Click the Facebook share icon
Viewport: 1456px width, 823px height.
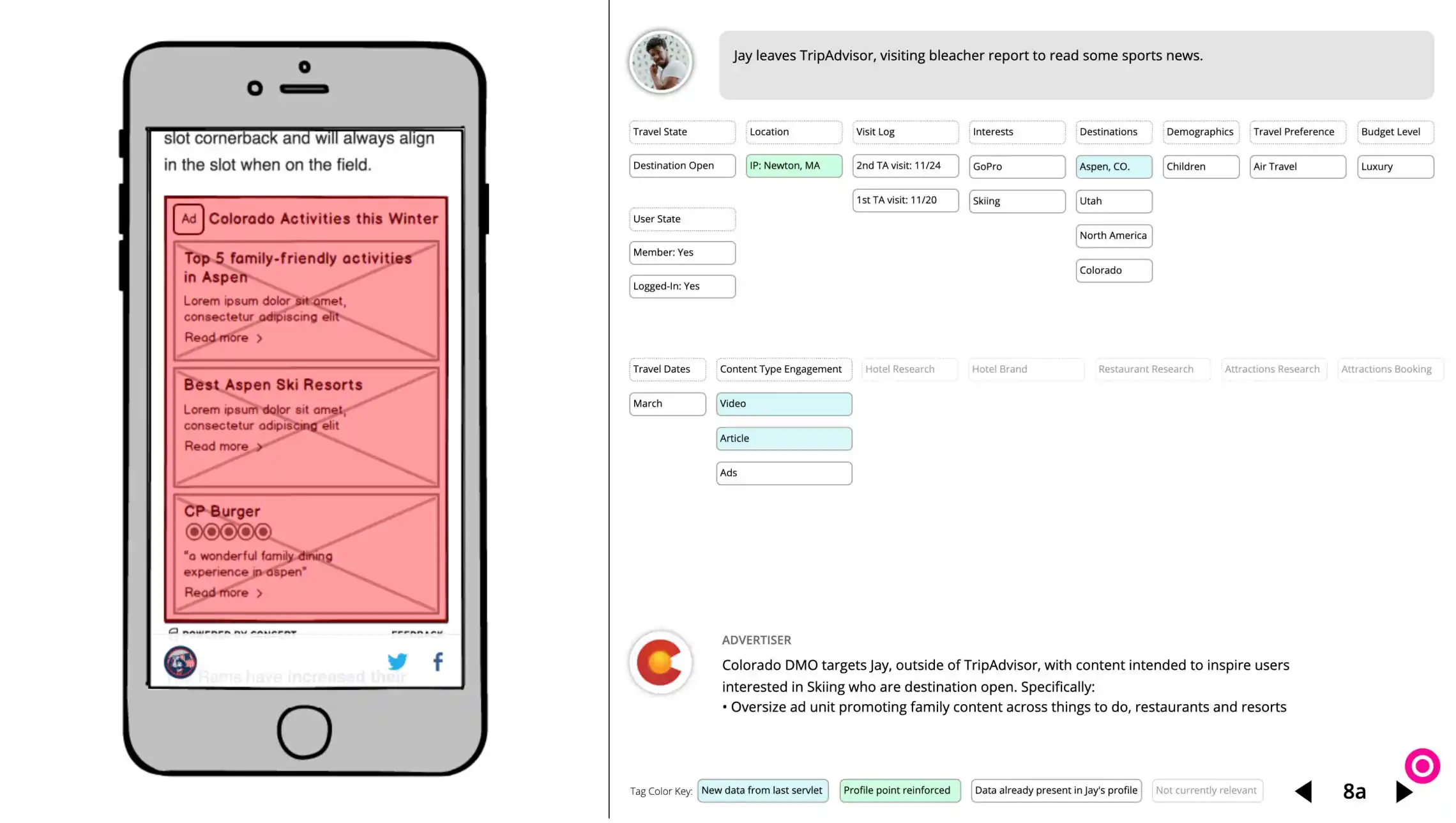[438, 661]
